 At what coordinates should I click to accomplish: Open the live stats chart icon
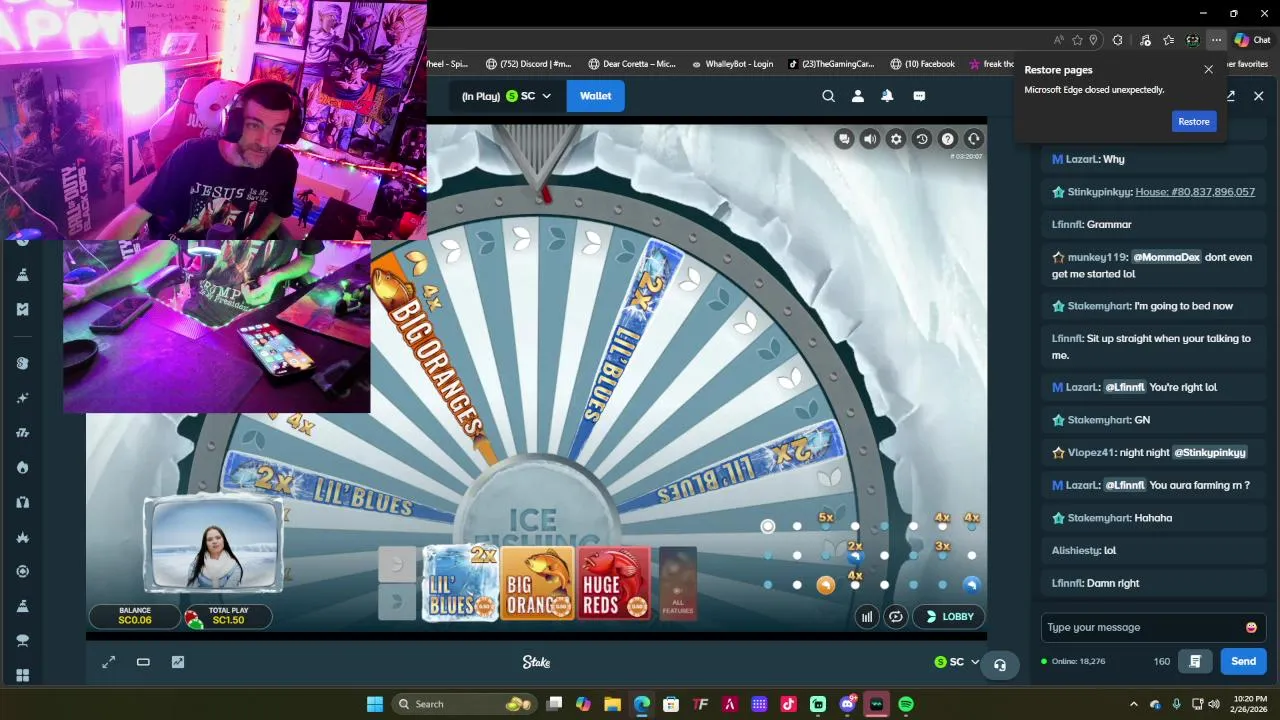click(178, 662)
